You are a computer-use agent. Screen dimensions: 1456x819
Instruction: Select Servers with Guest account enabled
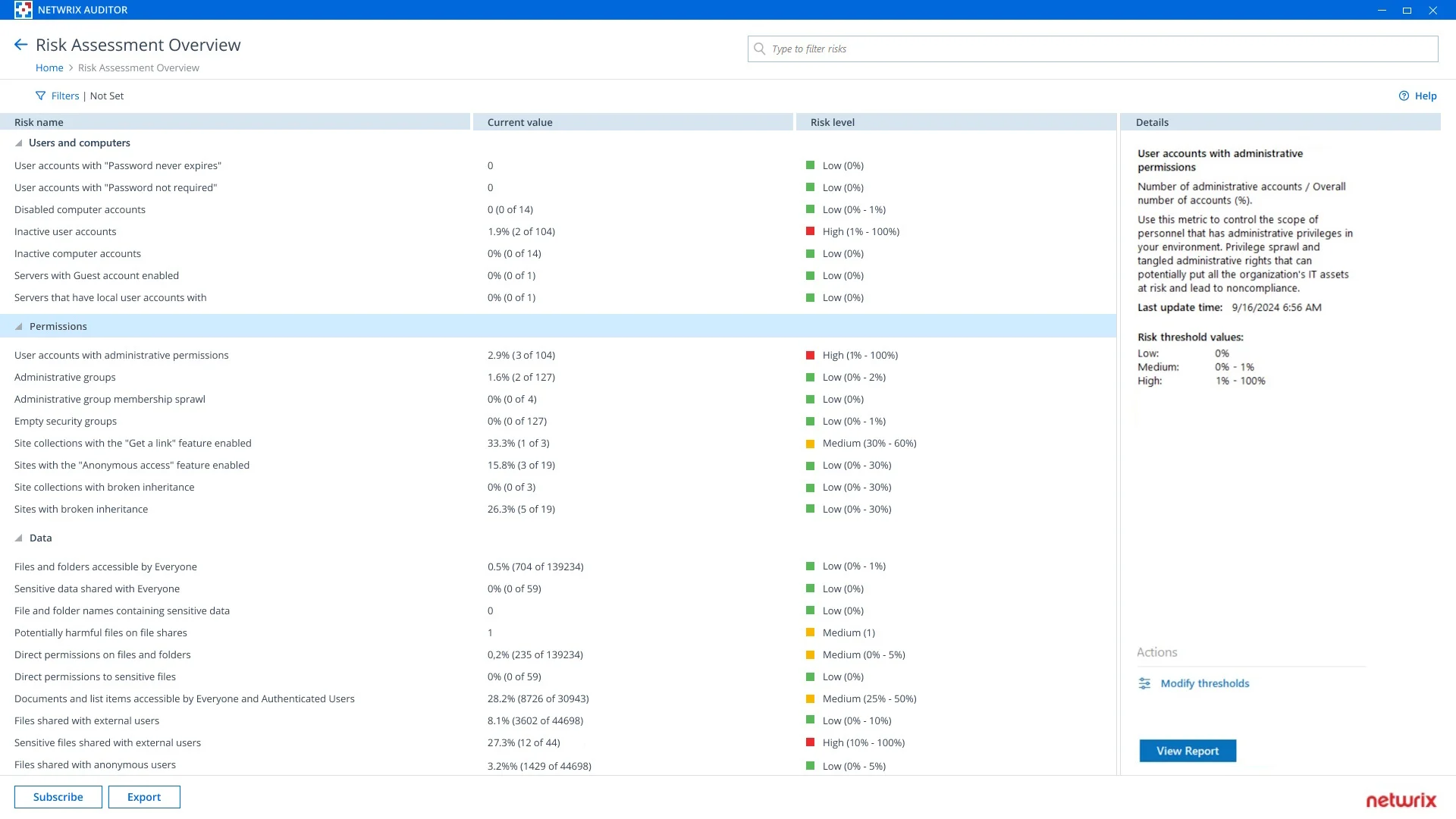coord(96,276)
